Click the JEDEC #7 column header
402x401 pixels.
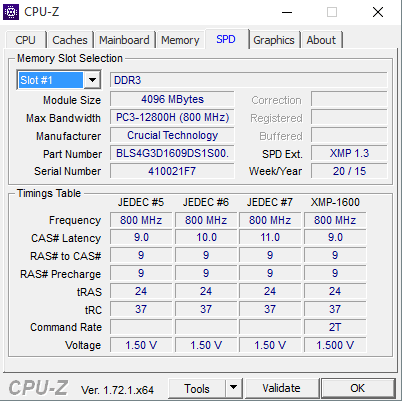(x=270, y=202)
